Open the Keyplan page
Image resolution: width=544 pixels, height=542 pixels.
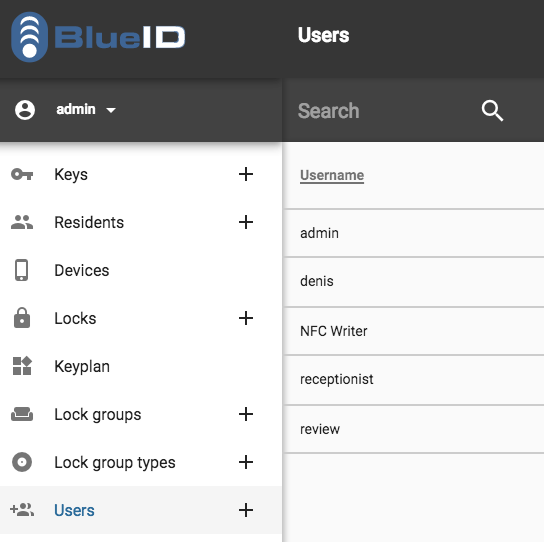(141, 366)
